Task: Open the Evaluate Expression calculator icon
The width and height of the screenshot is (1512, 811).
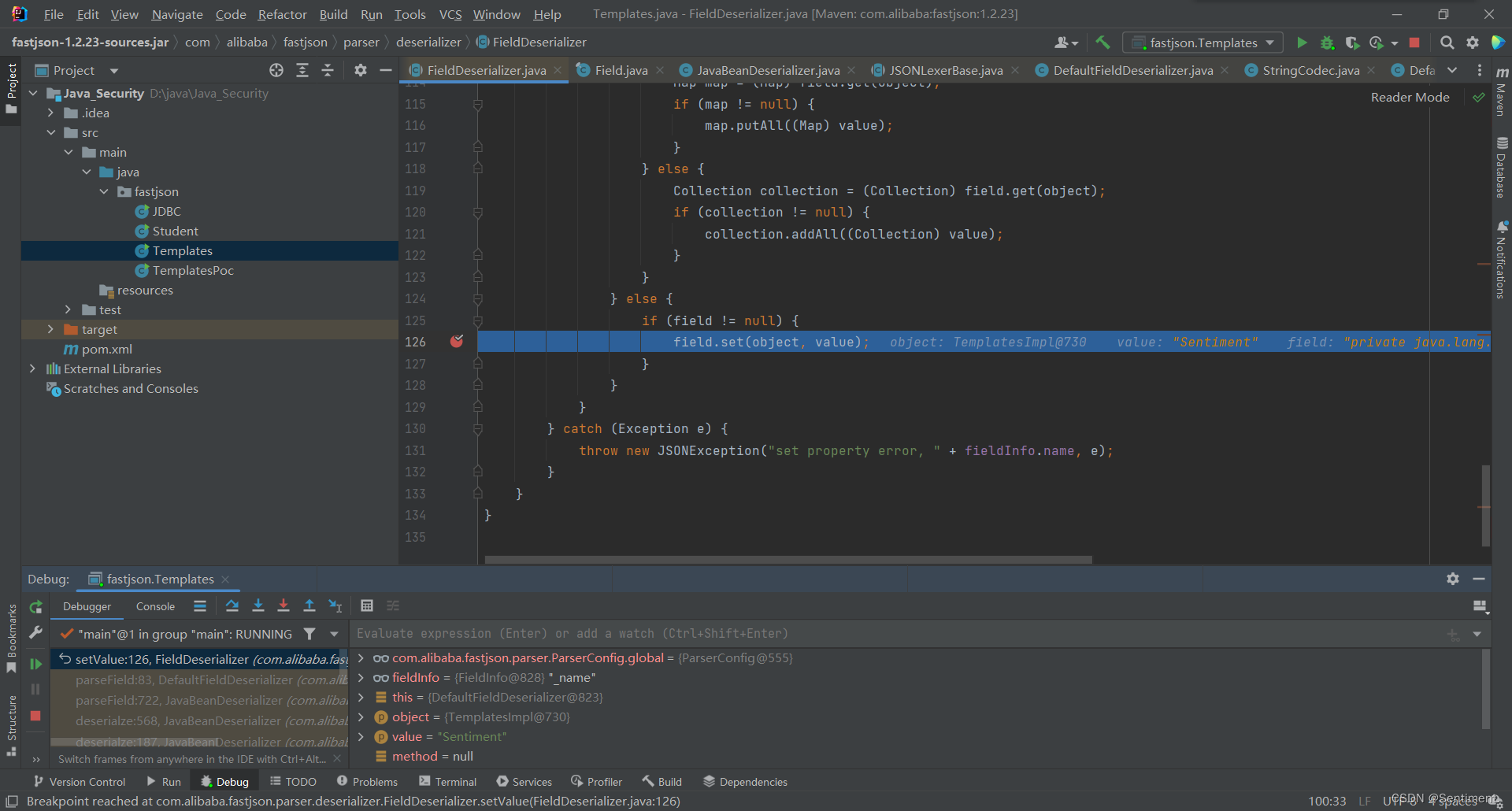Action: pos(366,605)
